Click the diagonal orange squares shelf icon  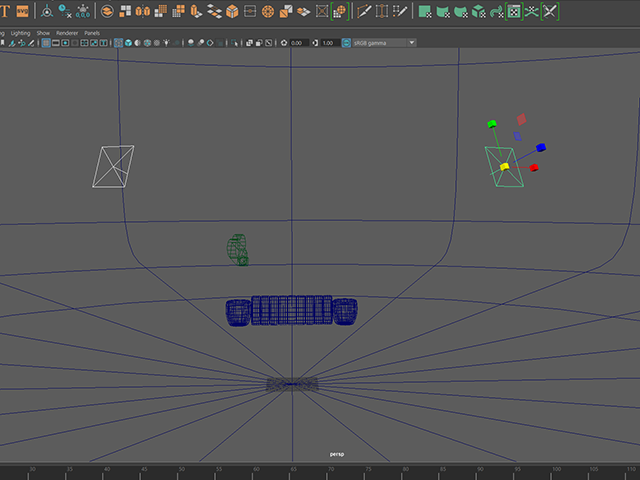[x=286, y=11]
